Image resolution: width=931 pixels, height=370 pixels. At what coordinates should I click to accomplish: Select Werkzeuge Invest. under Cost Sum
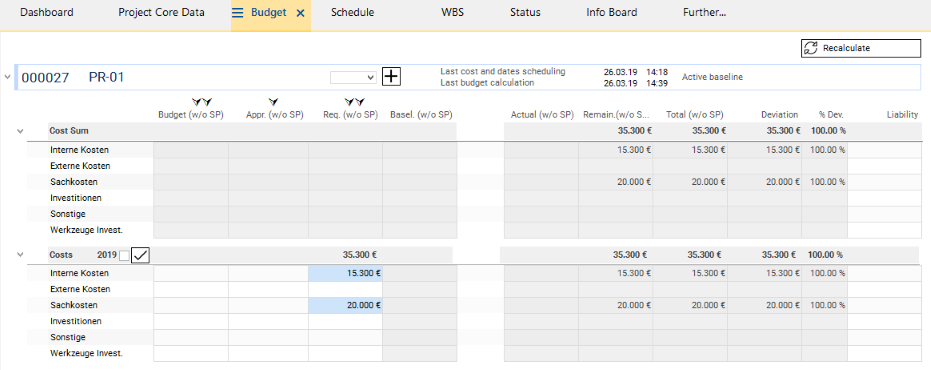click(86, 230)
